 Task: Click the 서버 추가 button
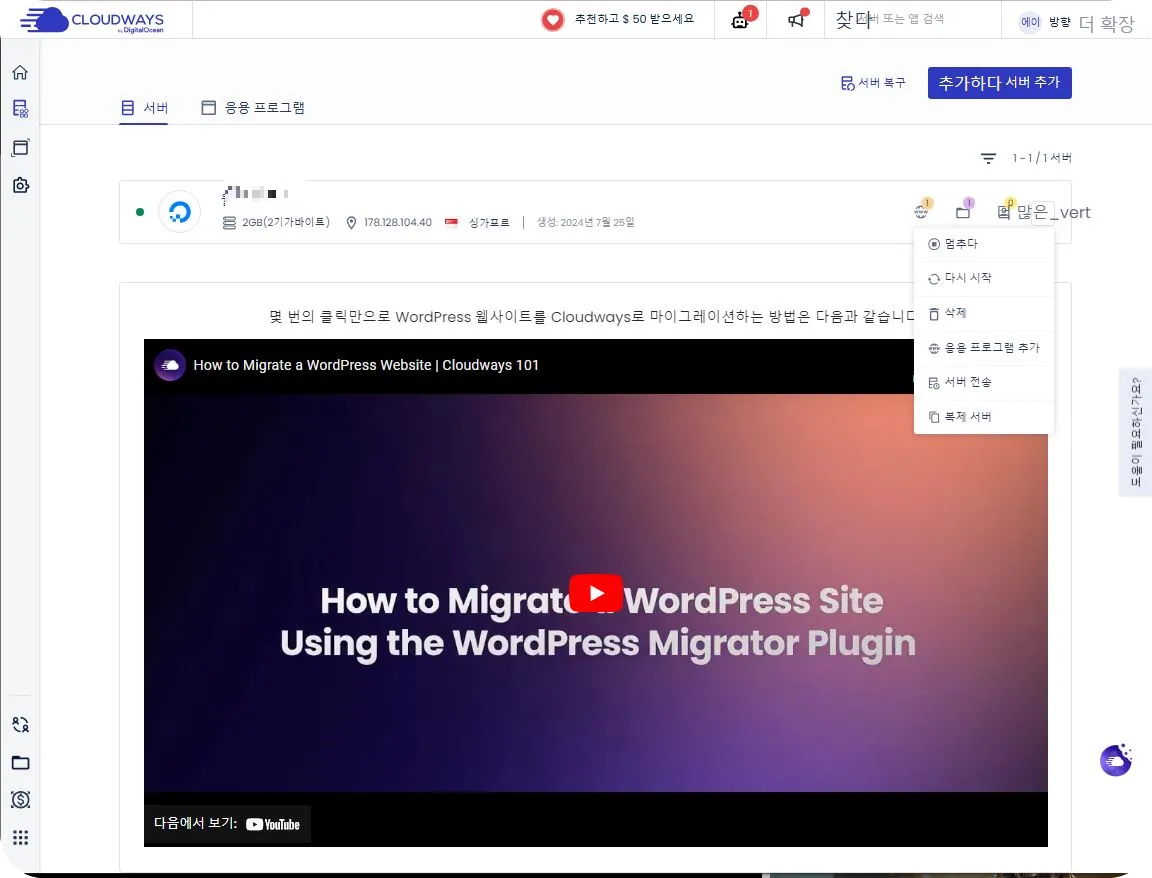pyautogui.click(x=999, y=83)
